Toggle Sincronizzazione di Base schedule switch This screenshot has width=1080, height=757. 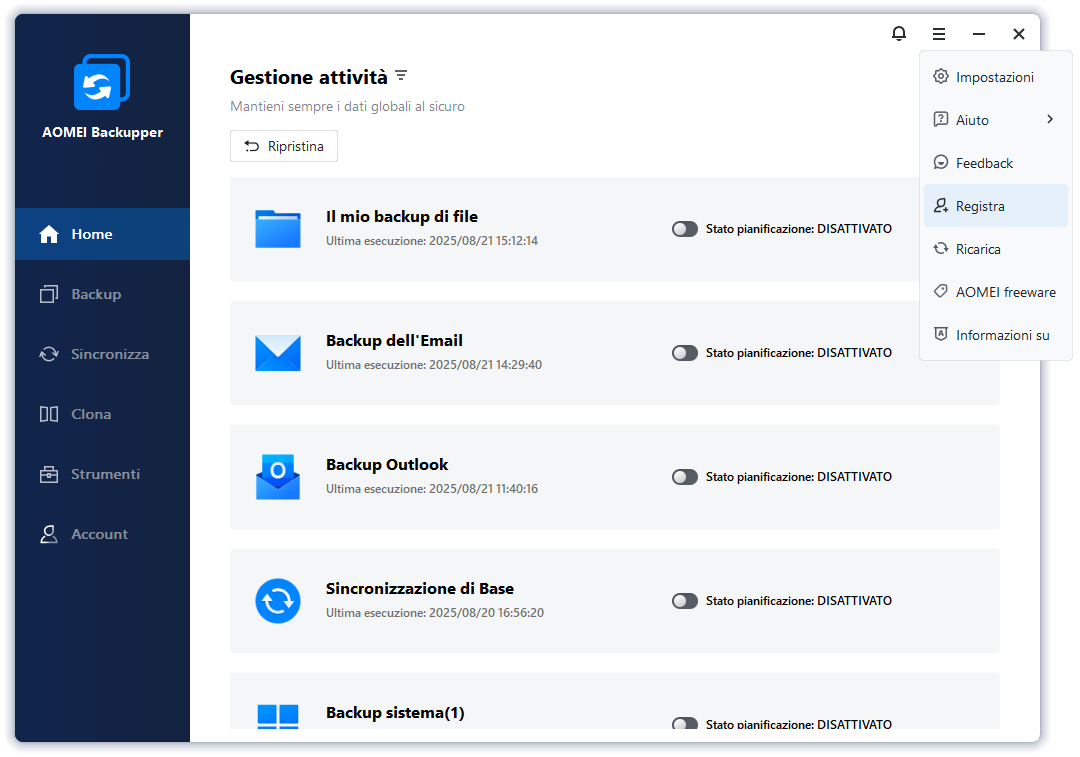[685, 601]
